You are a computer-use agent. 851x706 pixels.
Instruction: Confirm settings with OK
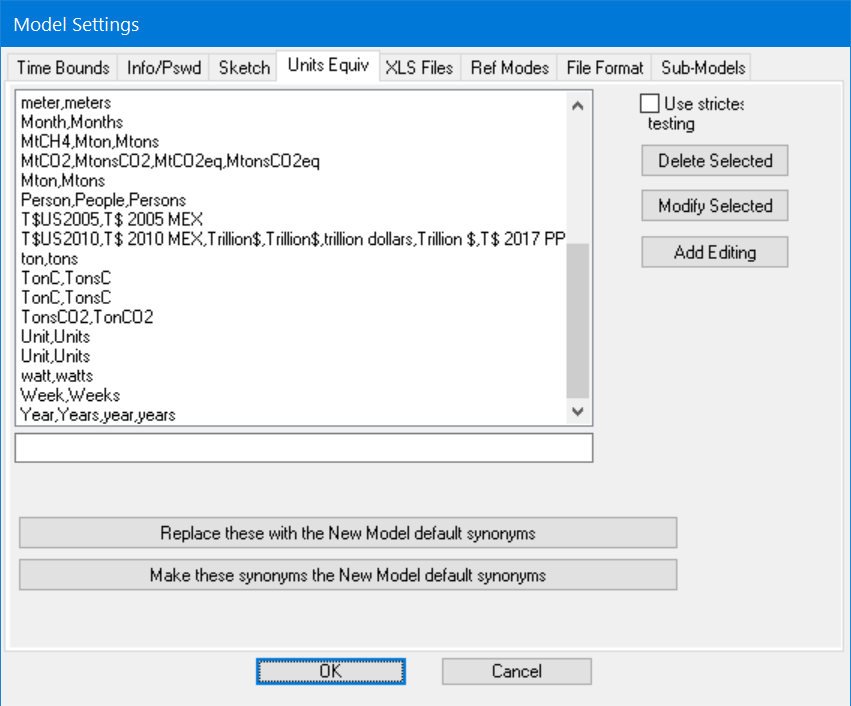click(x=330, y=671)
